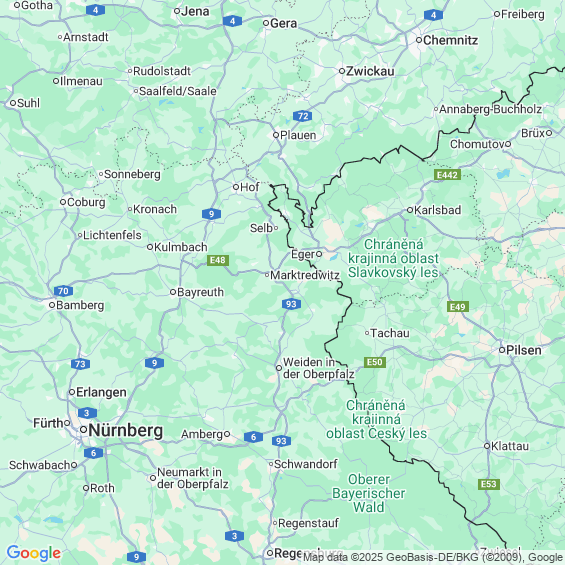565x565 pixels.
Task: Click the A93 shield near Schwandorf
Action: [x=281, y=441]
